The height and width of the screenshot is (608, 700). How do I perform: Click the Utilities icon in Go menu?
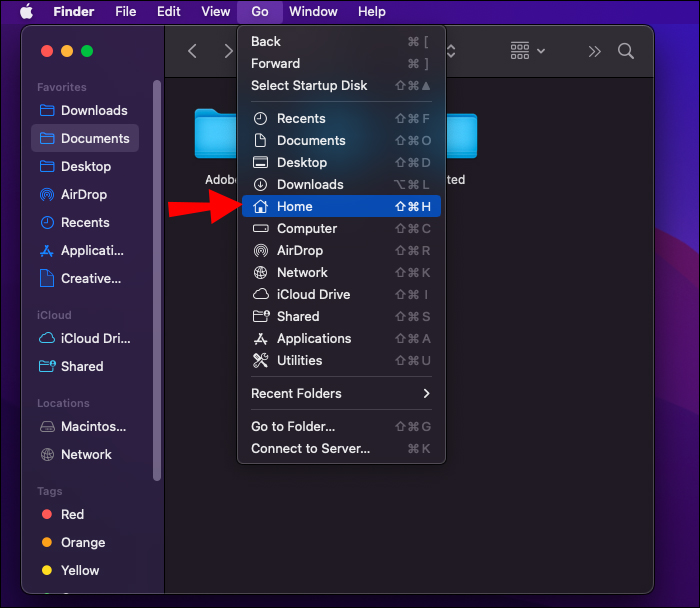(260, 360)
